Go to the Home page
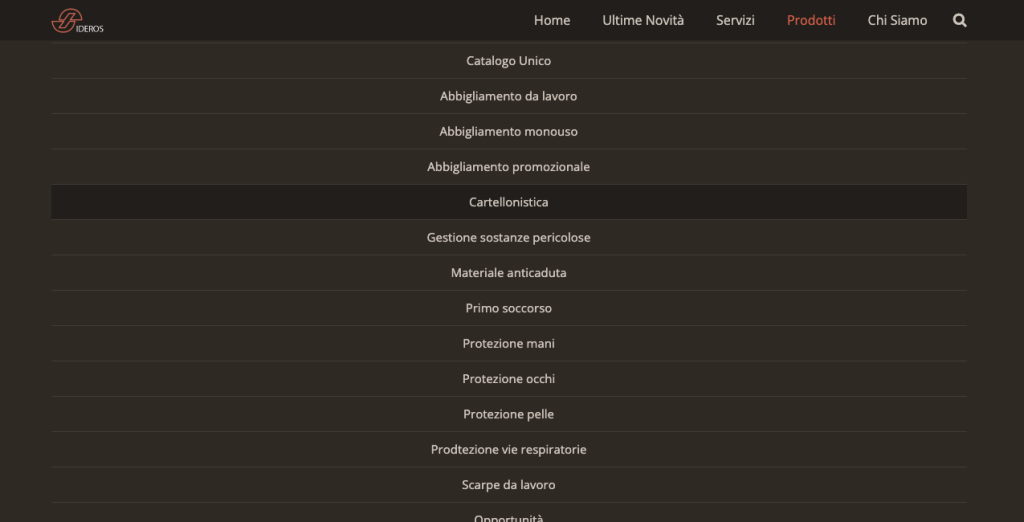Image resolution: width=1024 pixels, height=522 pixels. pyautogui.click(x=552, y=20)
